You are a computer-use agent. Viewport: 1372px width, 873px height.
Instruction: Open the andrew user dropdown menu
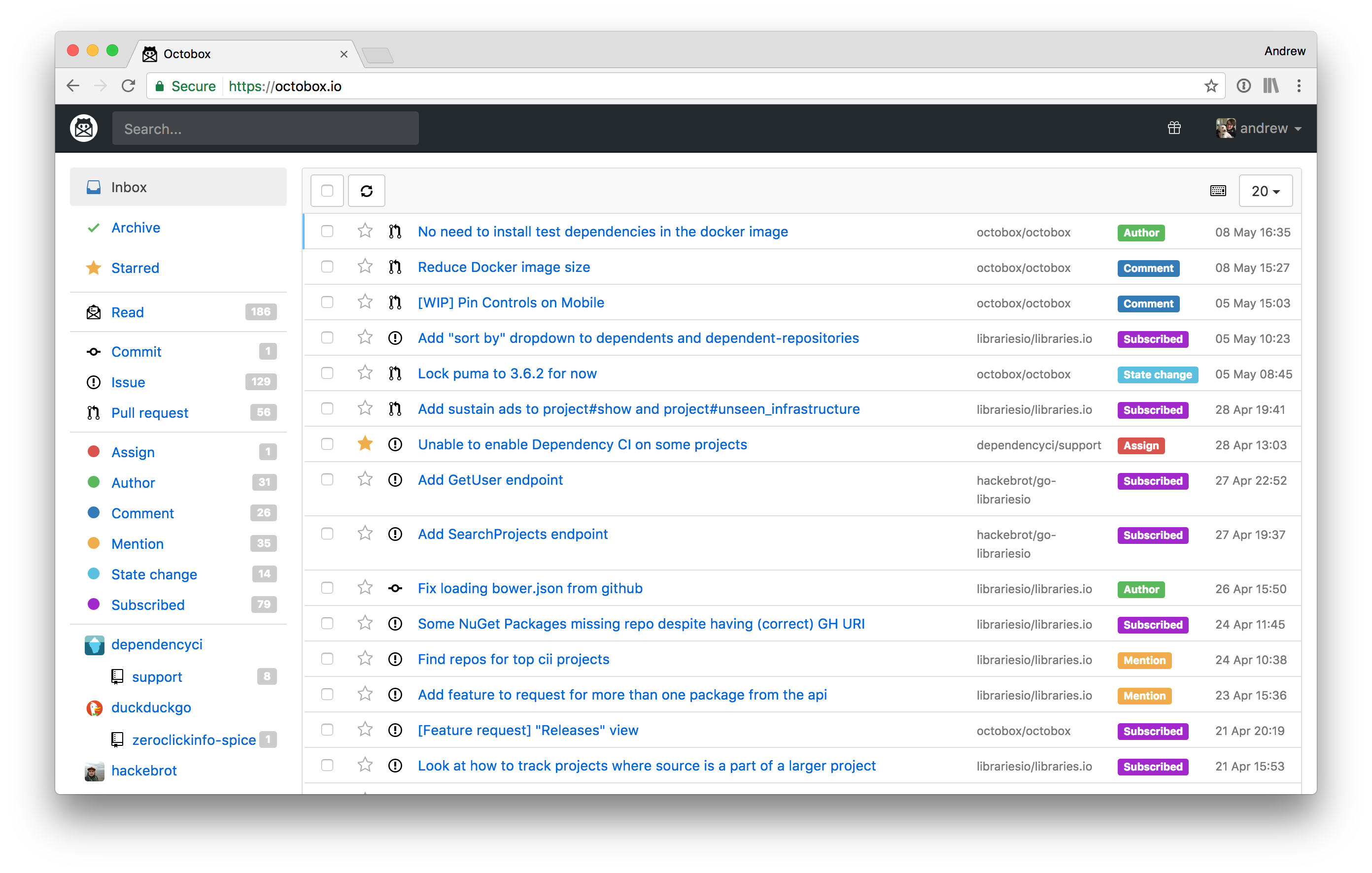(1259, 128)
